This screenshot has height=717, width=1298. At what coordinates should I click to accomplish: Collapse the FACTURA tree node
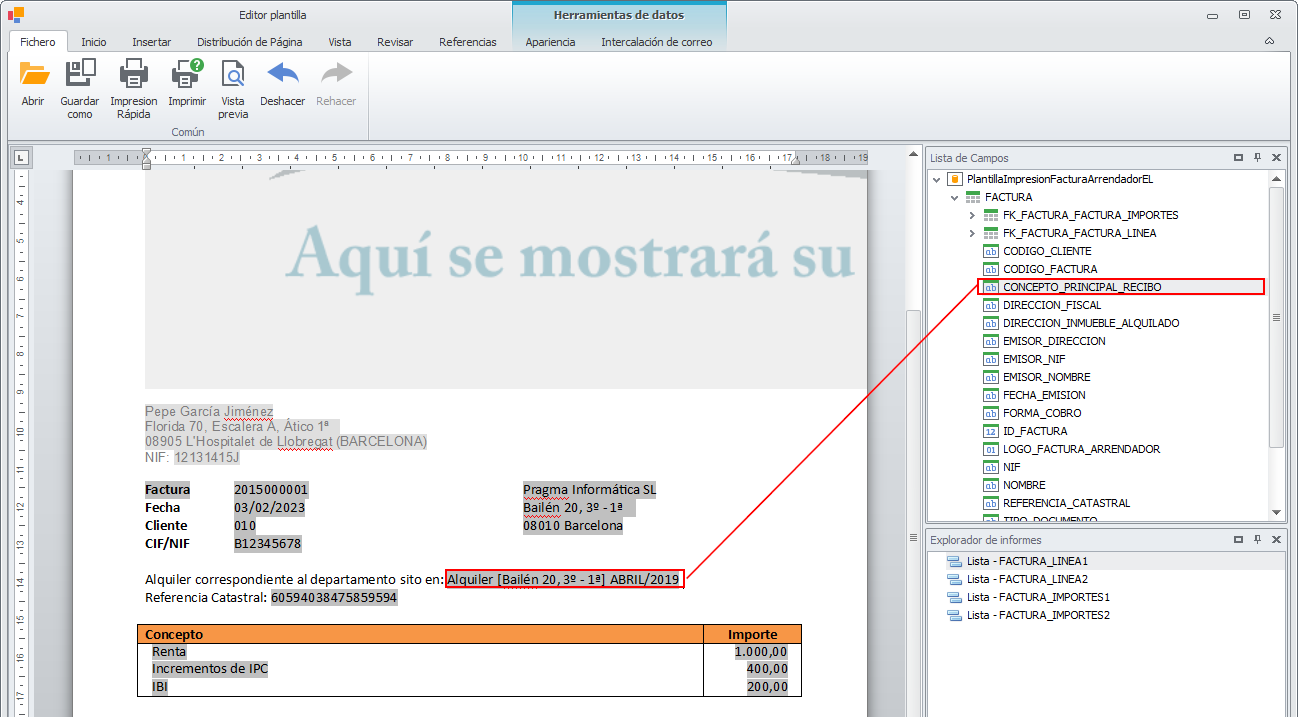coord(954,197)
